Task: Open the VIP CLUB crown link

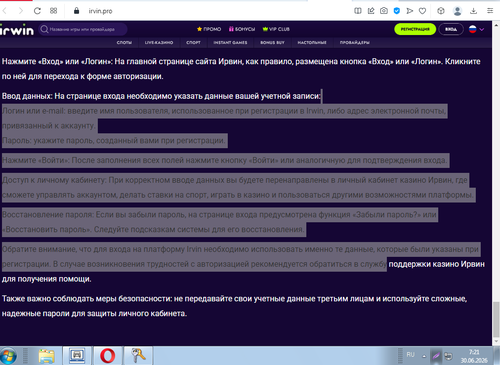Action: pos(276,29)
